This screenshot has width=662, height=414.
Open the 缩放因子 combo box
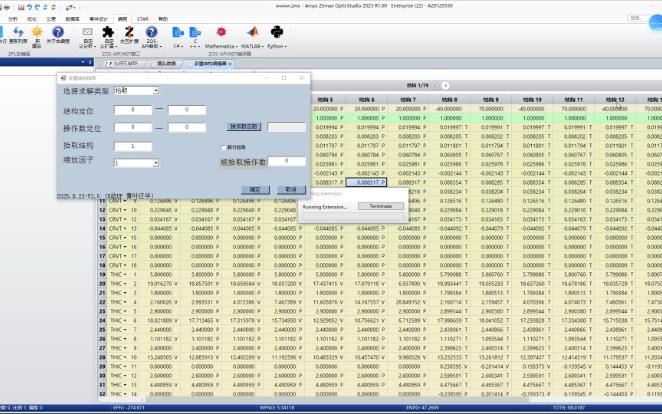136,163
